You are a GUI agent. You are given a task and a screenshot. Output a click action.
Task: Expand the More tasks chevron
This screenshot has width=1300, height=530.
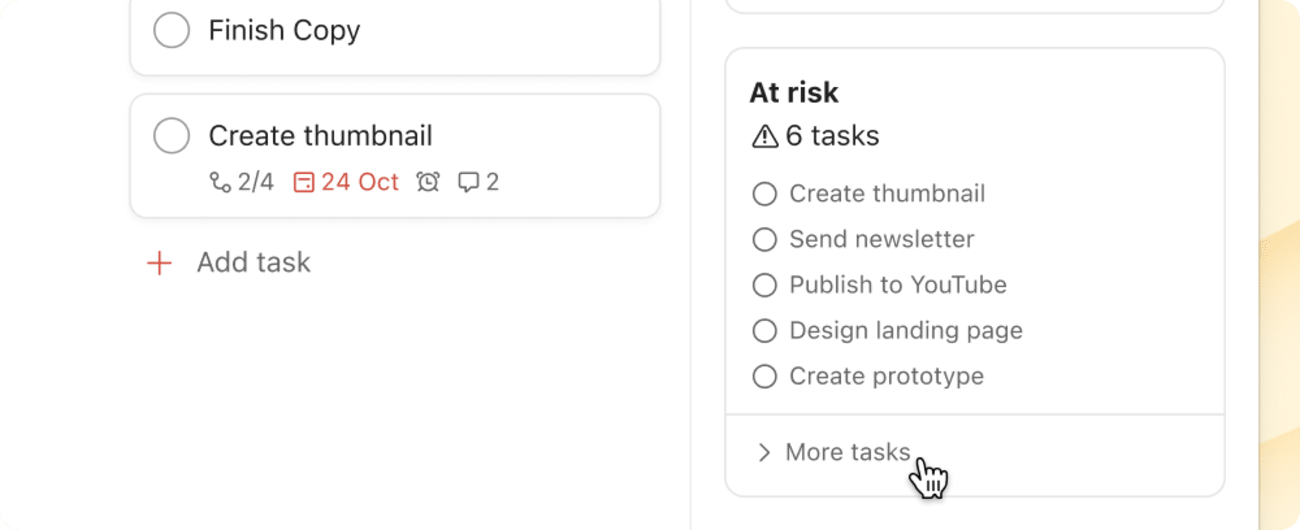coord(765,453)
